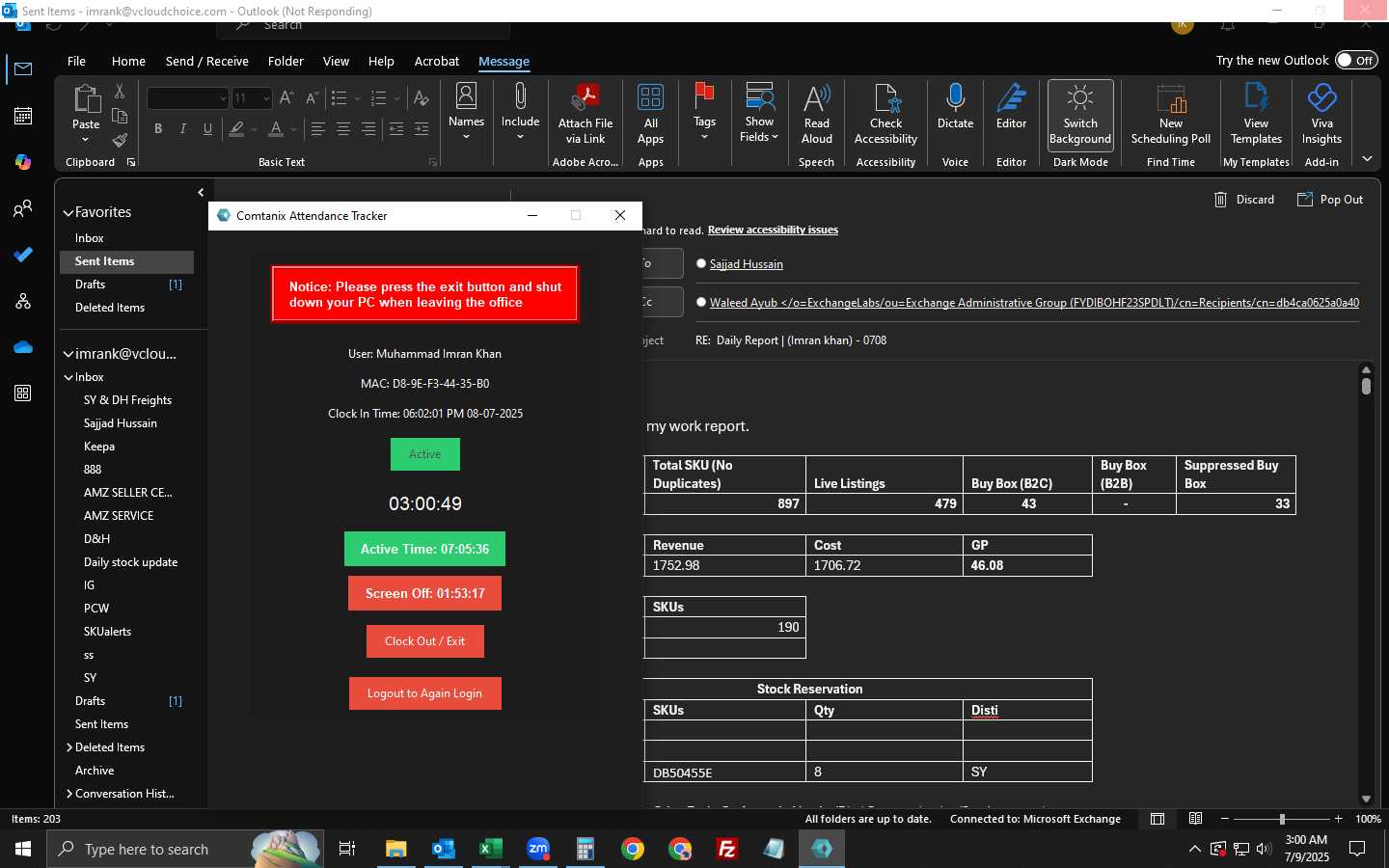Click the Pop Out button
The image size is (1389, 868).
coord(1330,200)
